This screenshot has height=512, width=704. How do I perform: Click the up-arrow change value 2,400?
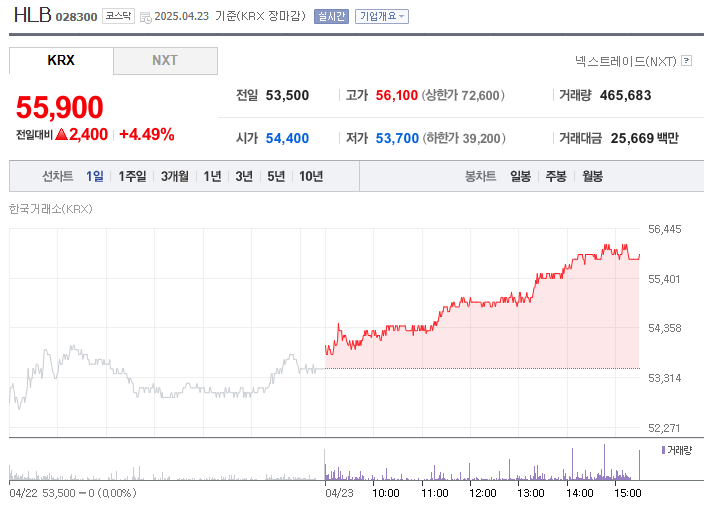tap(82, 134)
